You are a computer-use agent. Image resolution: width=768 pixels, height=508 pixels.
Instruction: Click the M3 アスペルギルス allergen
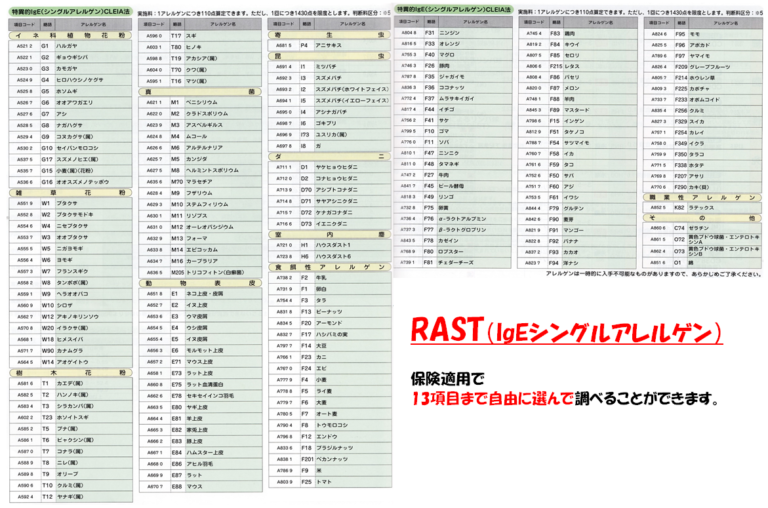click(x=201, y=125)
